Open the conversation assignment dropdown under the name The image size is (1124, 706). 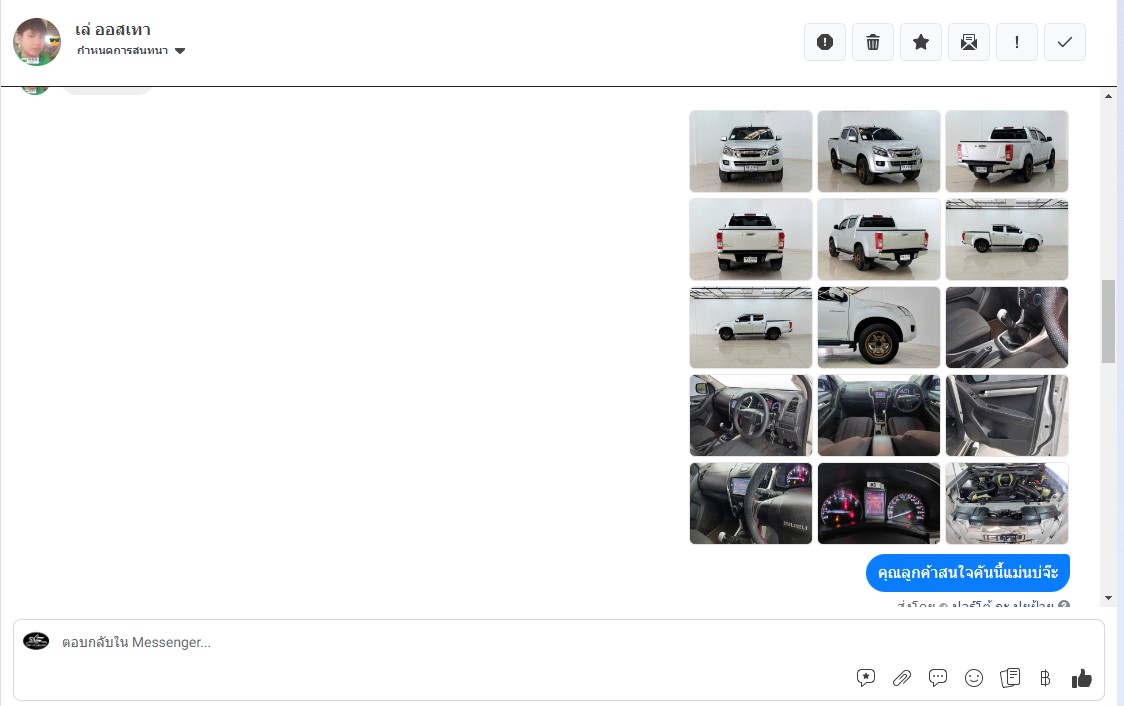(131, 50)
